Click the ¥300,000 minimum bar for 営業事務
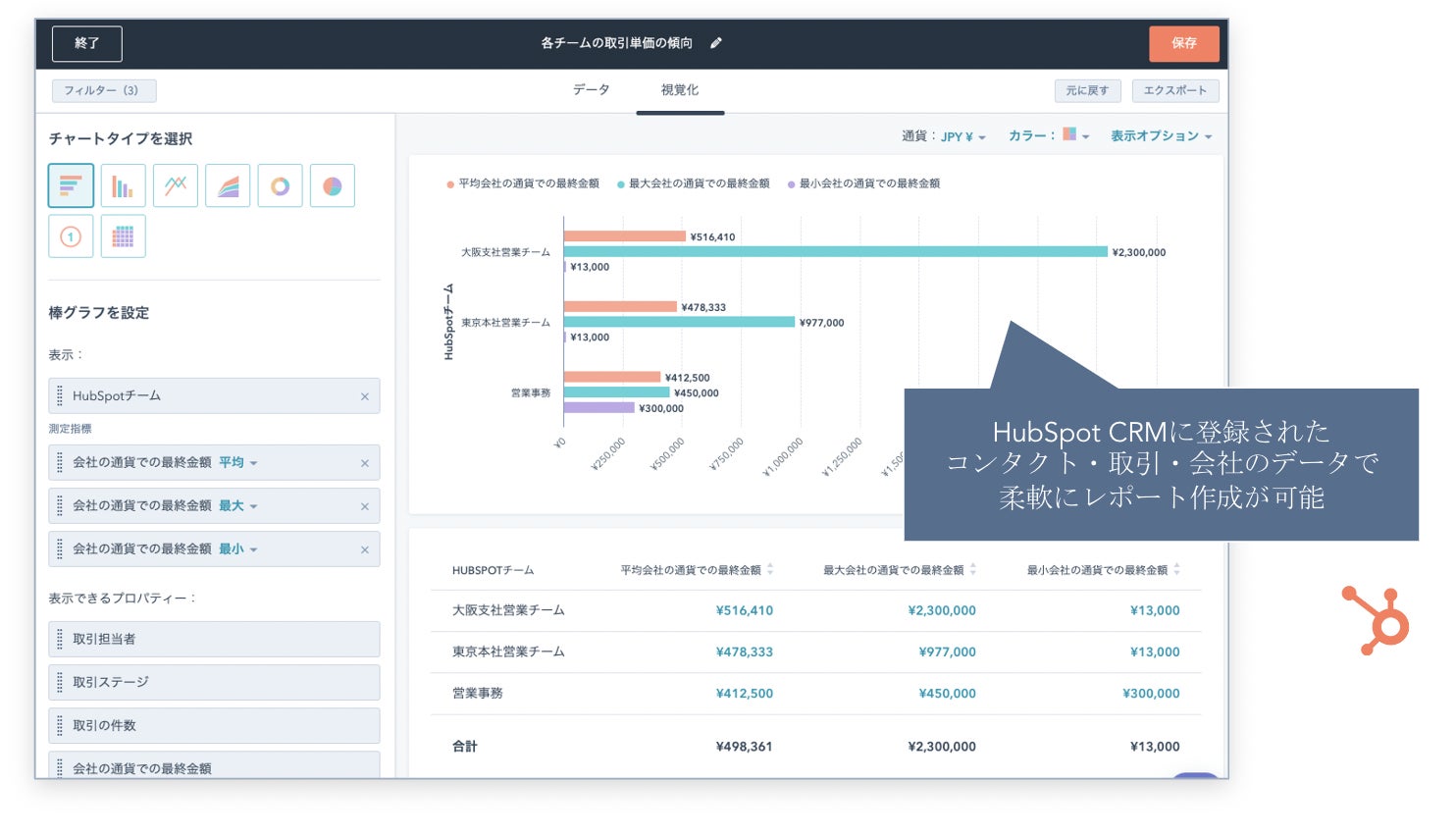The image size is (1456, 834). pyautogui.click(x=599, y=408)
